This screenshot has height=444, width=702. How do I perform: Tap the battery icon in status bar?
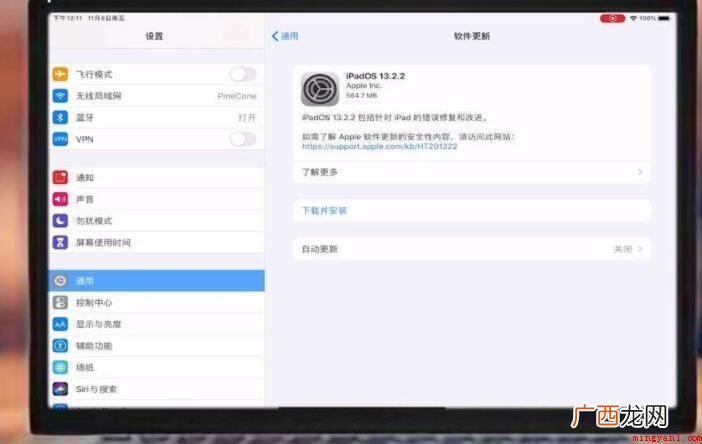[664, 18]
